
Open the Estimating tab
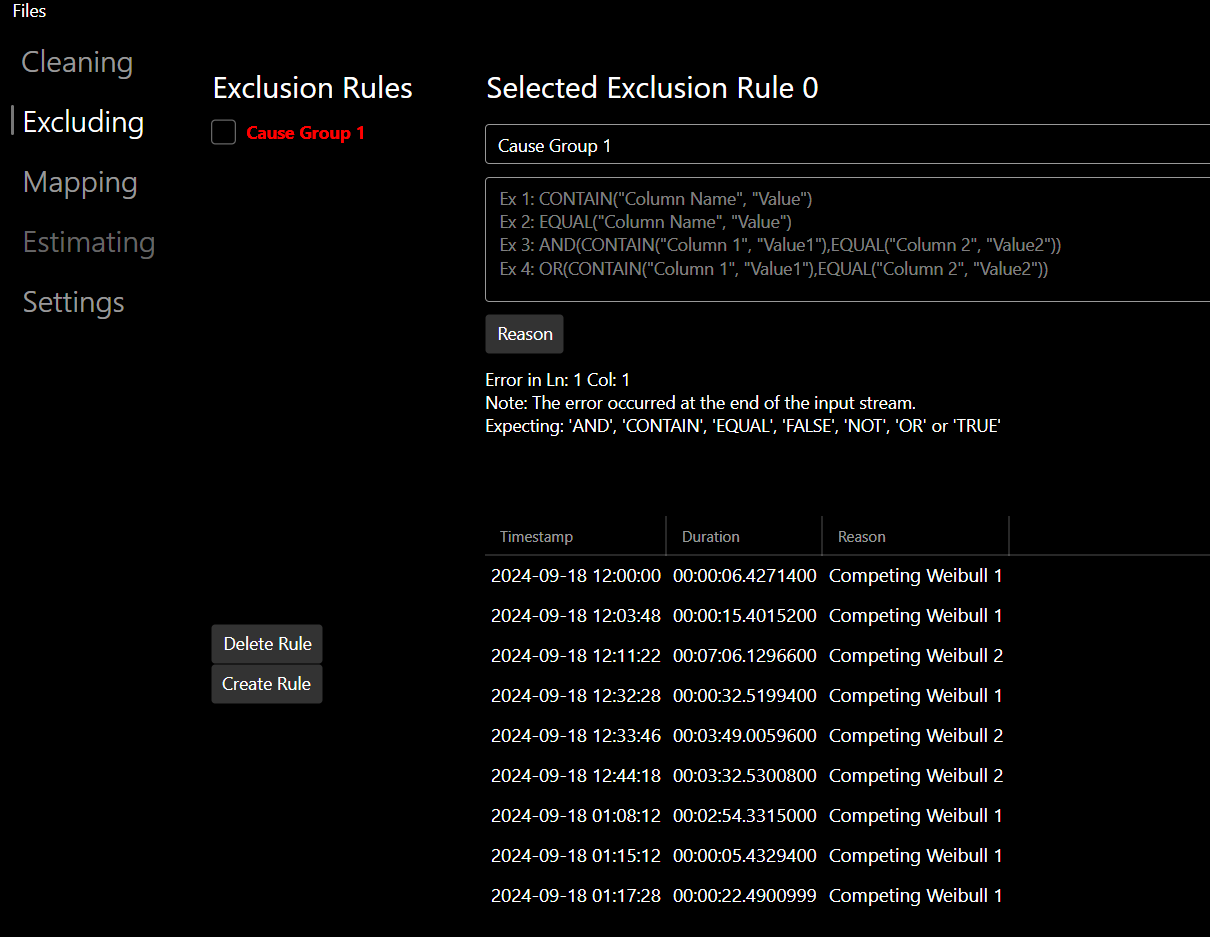point(89,242)
